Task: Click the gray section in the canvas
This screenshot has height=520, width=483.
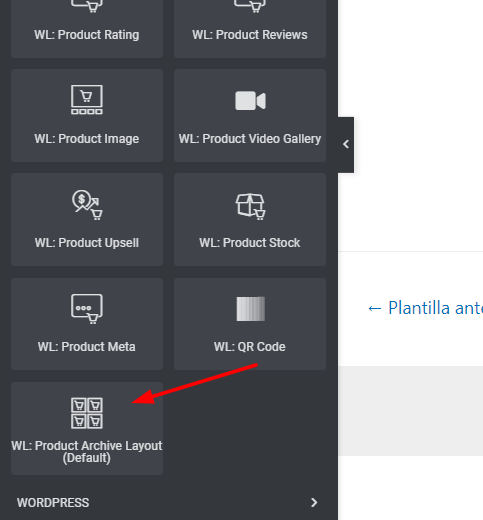Action: [411, 411]
